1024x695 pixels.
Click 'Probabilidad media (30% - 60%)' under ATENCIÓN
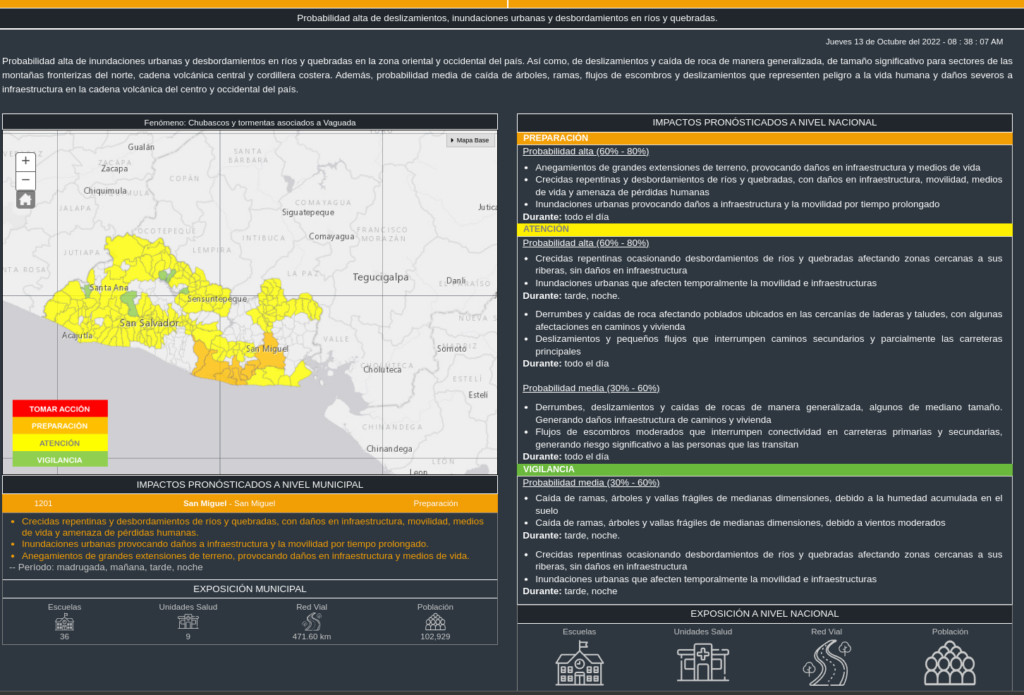coord(591,388)
